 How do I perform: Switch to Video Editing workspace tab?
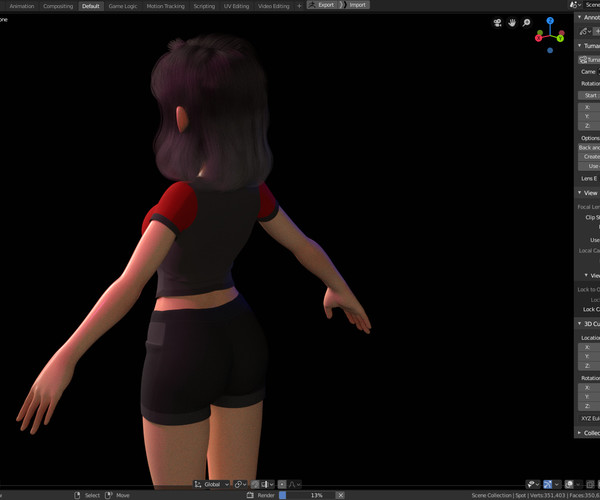pos(274,6)
